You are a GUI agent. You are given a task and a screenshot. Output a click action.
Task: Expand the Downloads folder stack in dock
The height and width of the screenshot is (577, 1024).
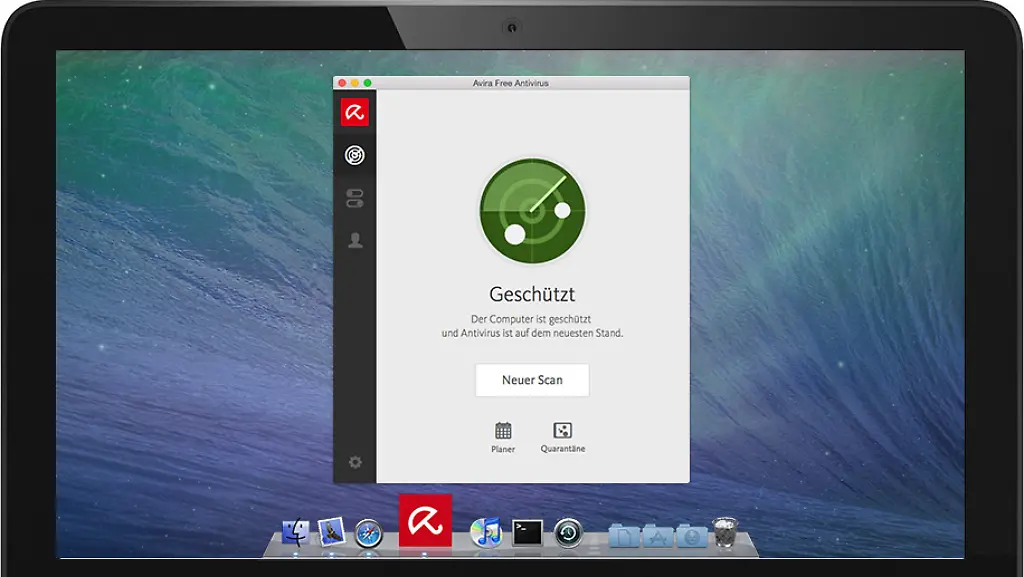coord(690,536)
